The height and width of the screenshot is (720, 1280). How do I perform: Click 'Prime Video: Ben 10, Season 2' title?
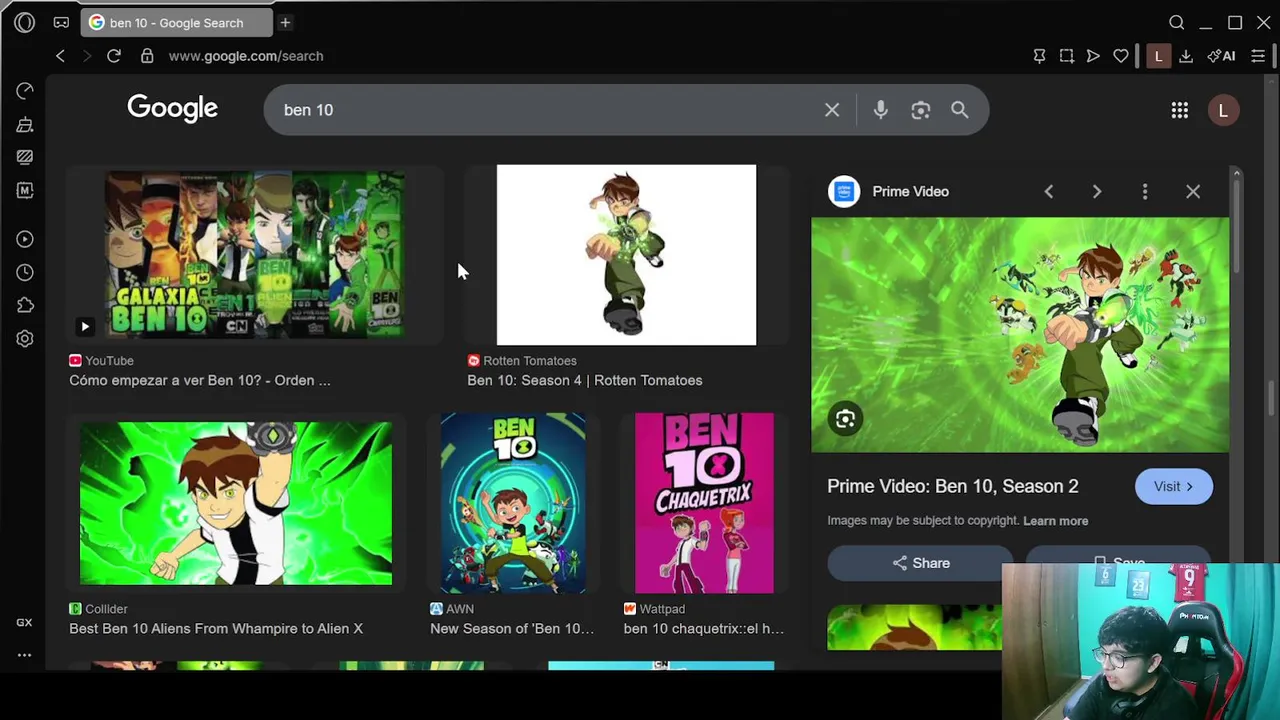(x=953, y=486)
